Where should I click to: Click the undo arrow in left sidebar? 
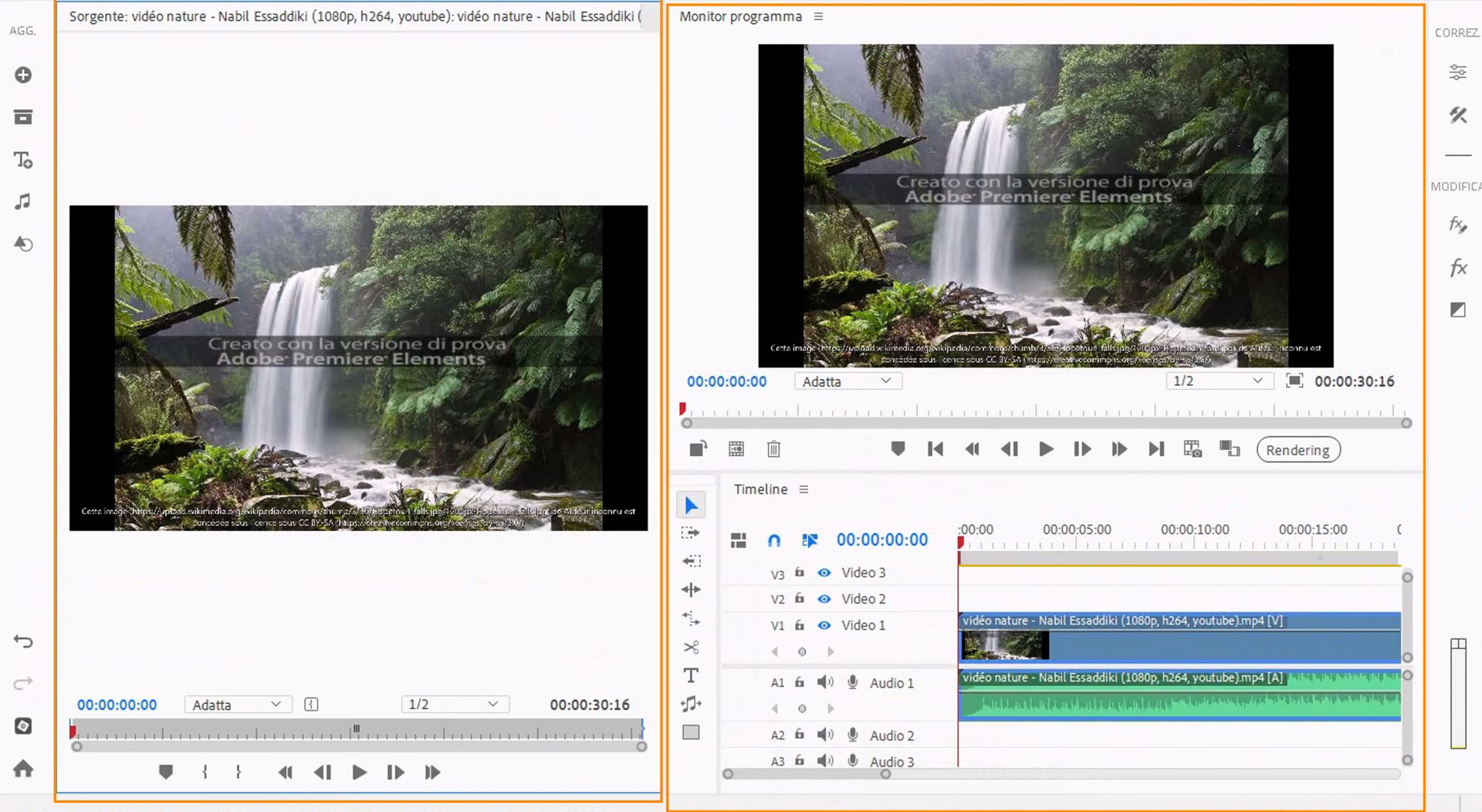coord(23,641)
